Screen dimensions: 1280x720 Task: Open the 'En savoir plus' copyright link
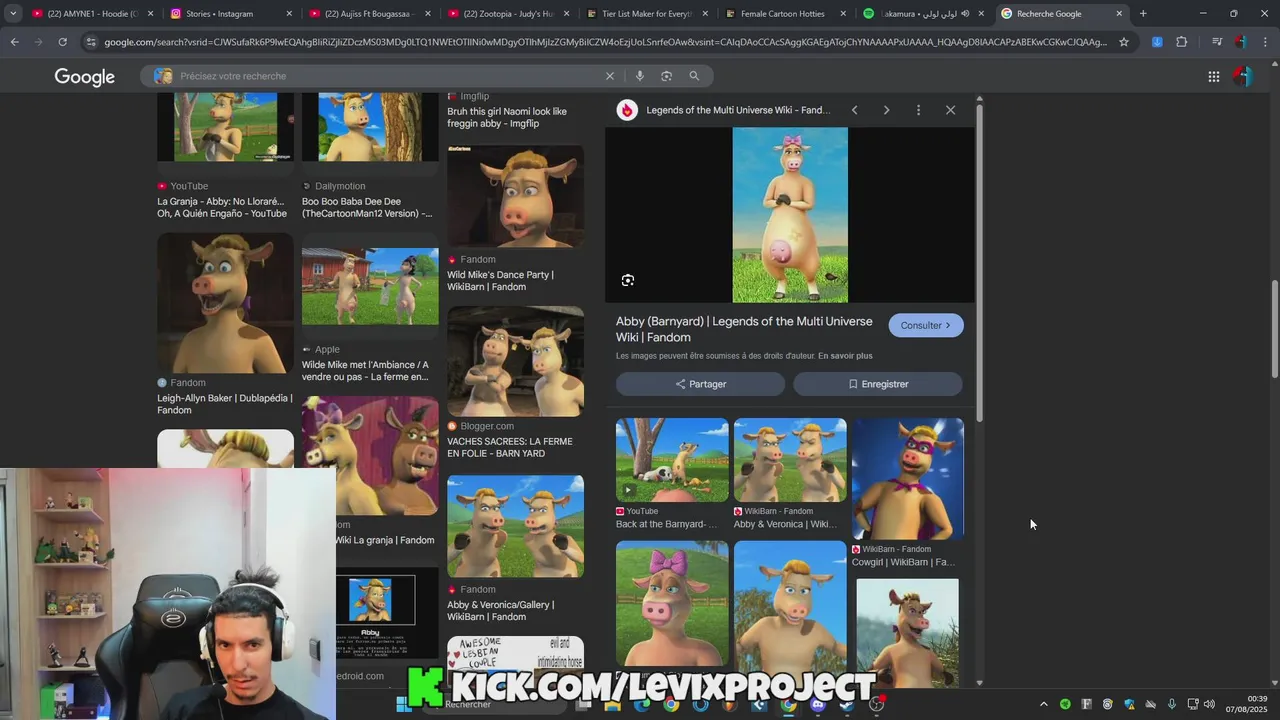pos(845,356)
